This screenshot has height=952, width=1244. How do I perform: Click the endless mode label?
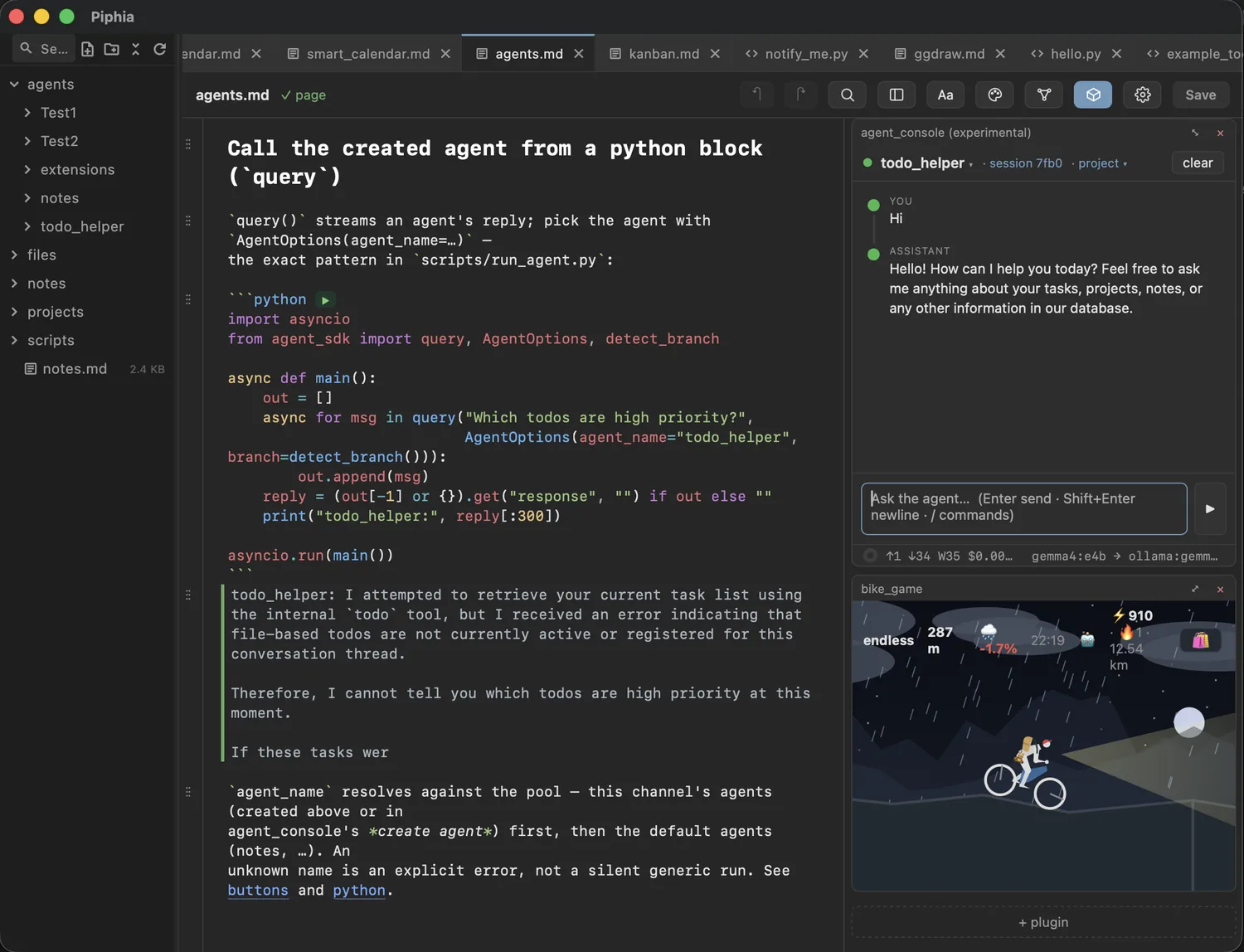point(888,640)
